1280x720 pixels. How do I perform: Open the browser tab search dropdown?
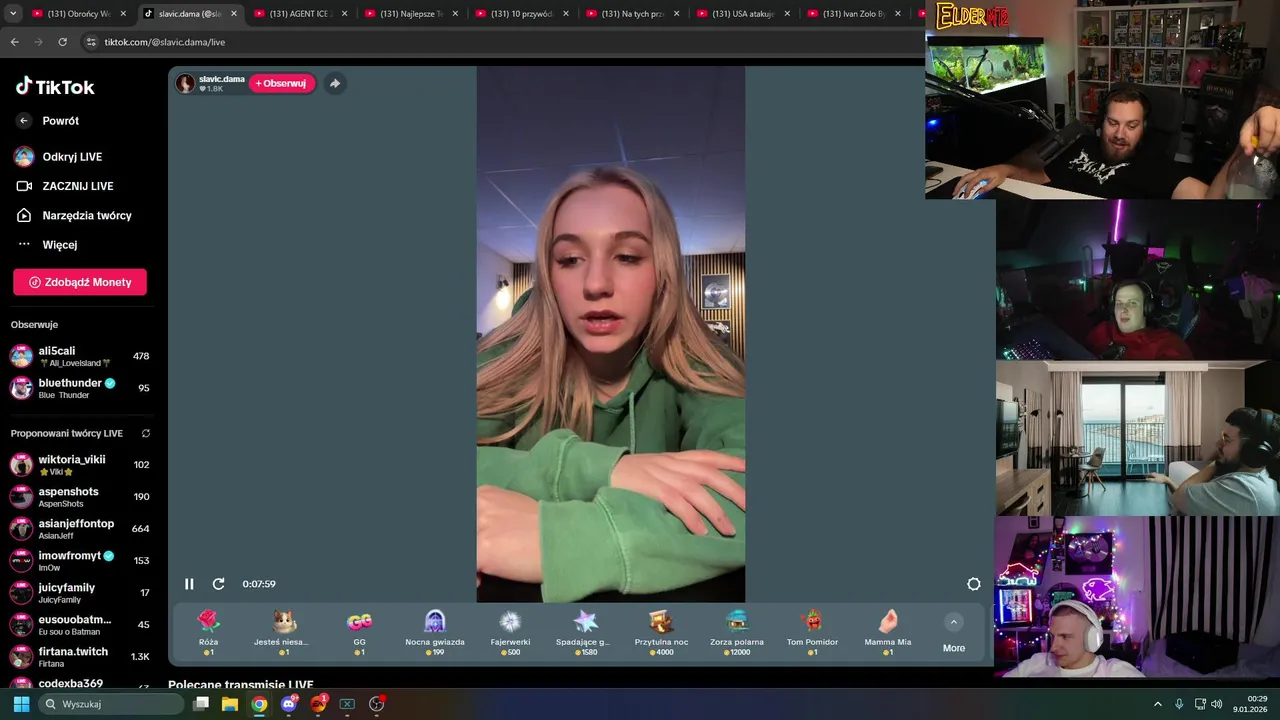12,14
